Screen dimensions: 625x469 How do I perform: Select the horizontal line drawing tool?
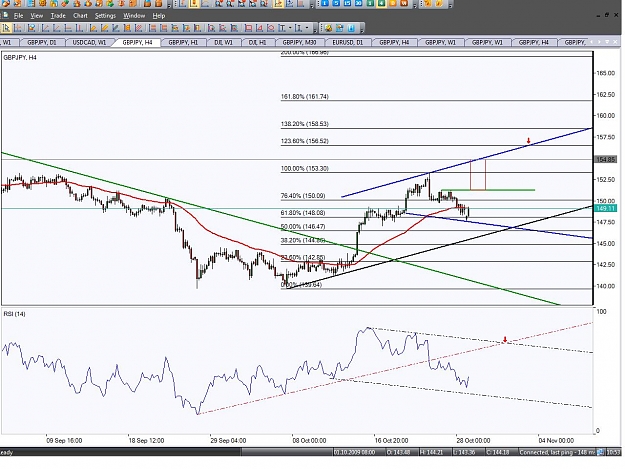coord(68,28)
